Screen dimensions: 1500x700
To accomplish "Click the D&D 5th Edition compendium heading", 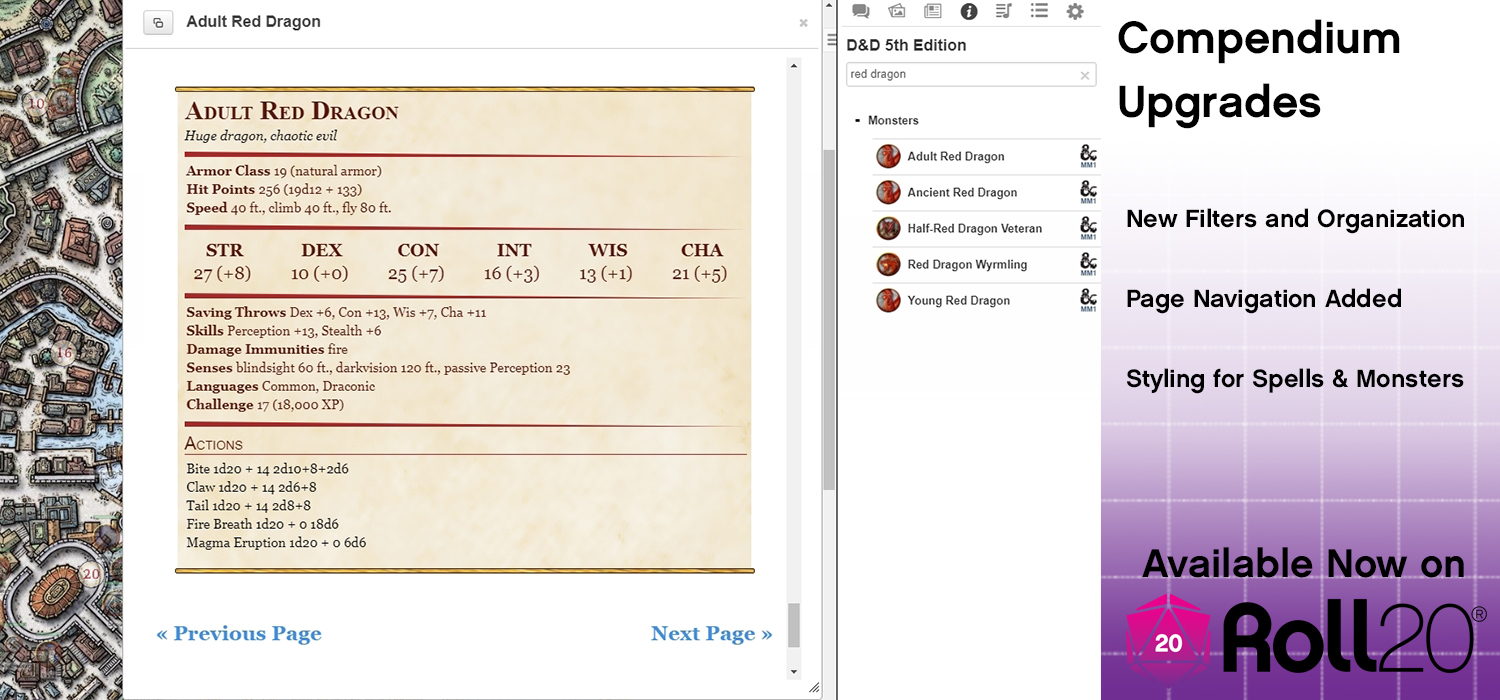I will [906, 45].
